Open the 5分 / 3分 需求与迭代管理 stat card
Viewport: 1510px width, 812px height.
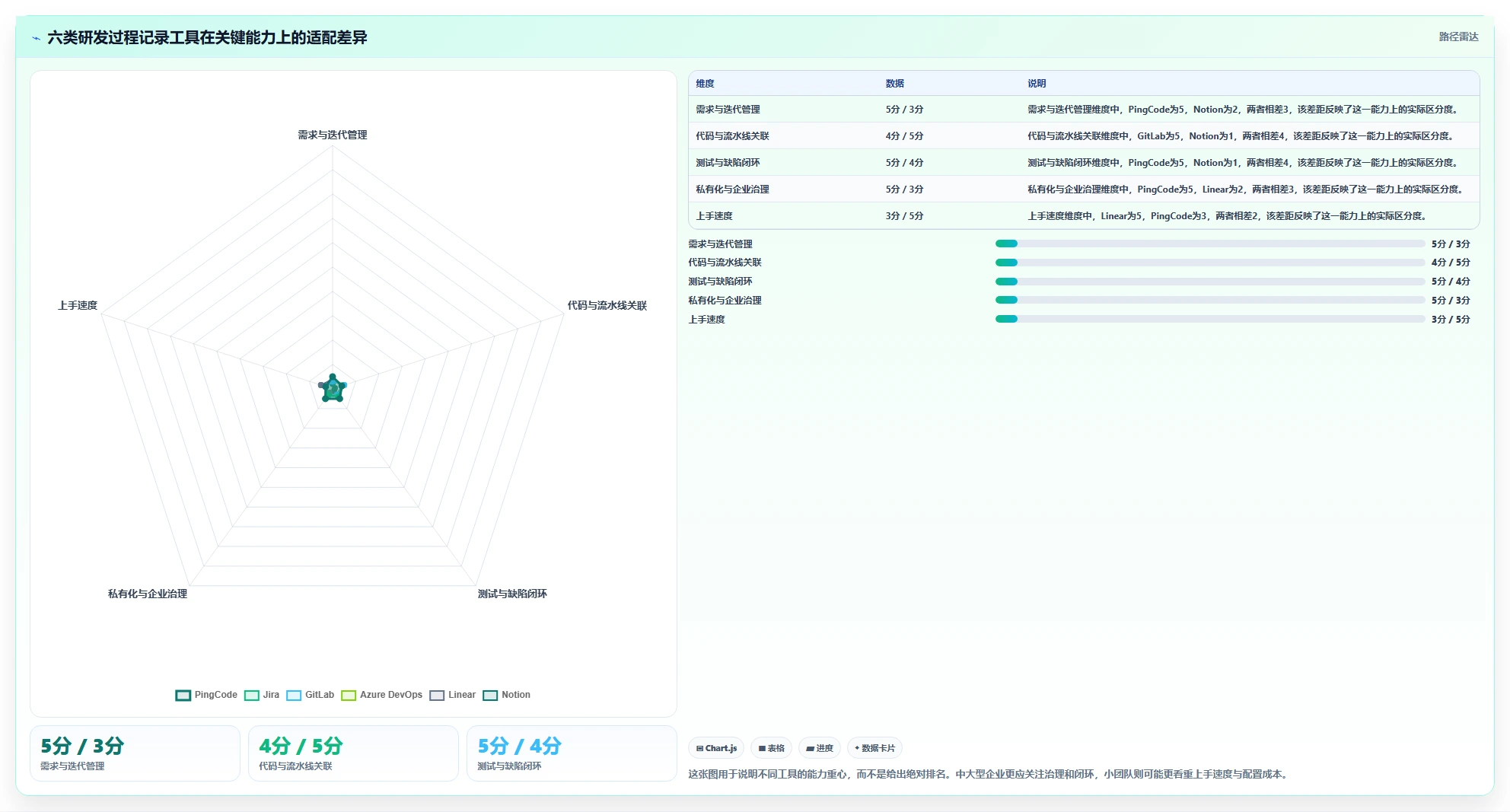135,753
